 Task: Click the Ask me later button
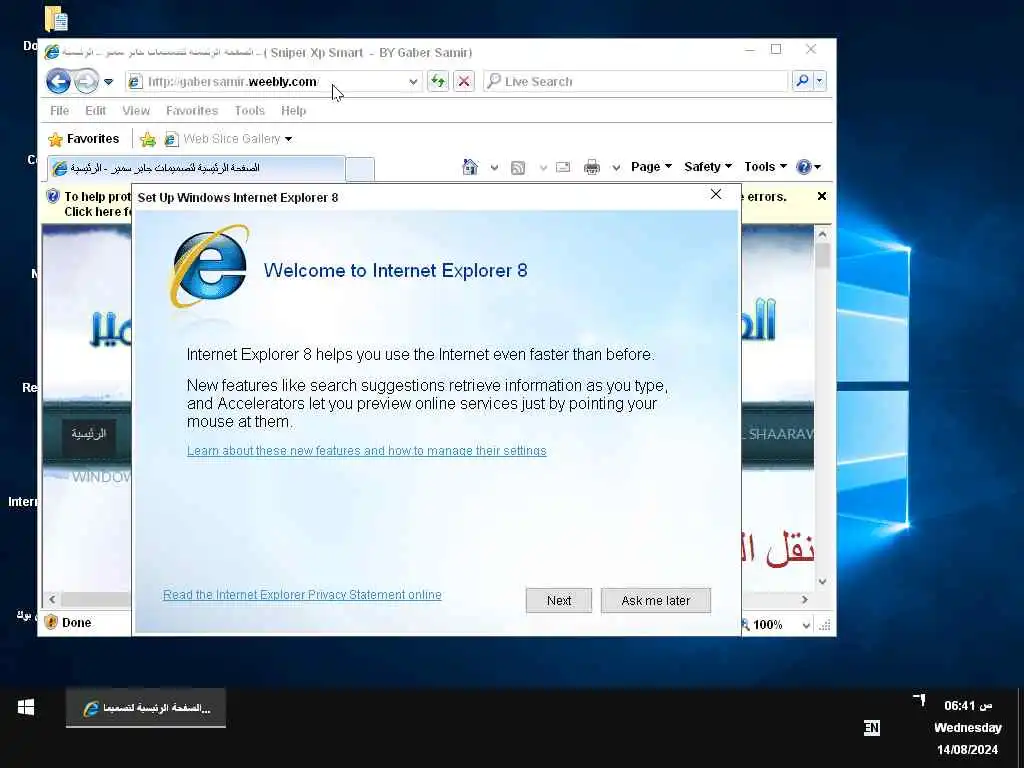pos(656,601)
